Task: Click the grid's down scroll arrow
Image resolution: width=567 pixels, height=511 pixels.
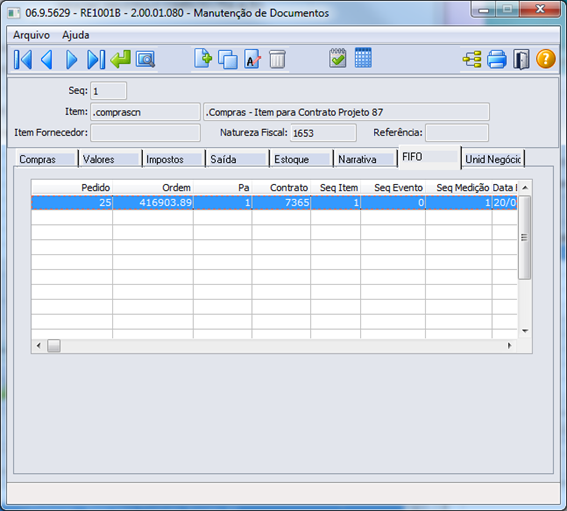Action: 525,331
